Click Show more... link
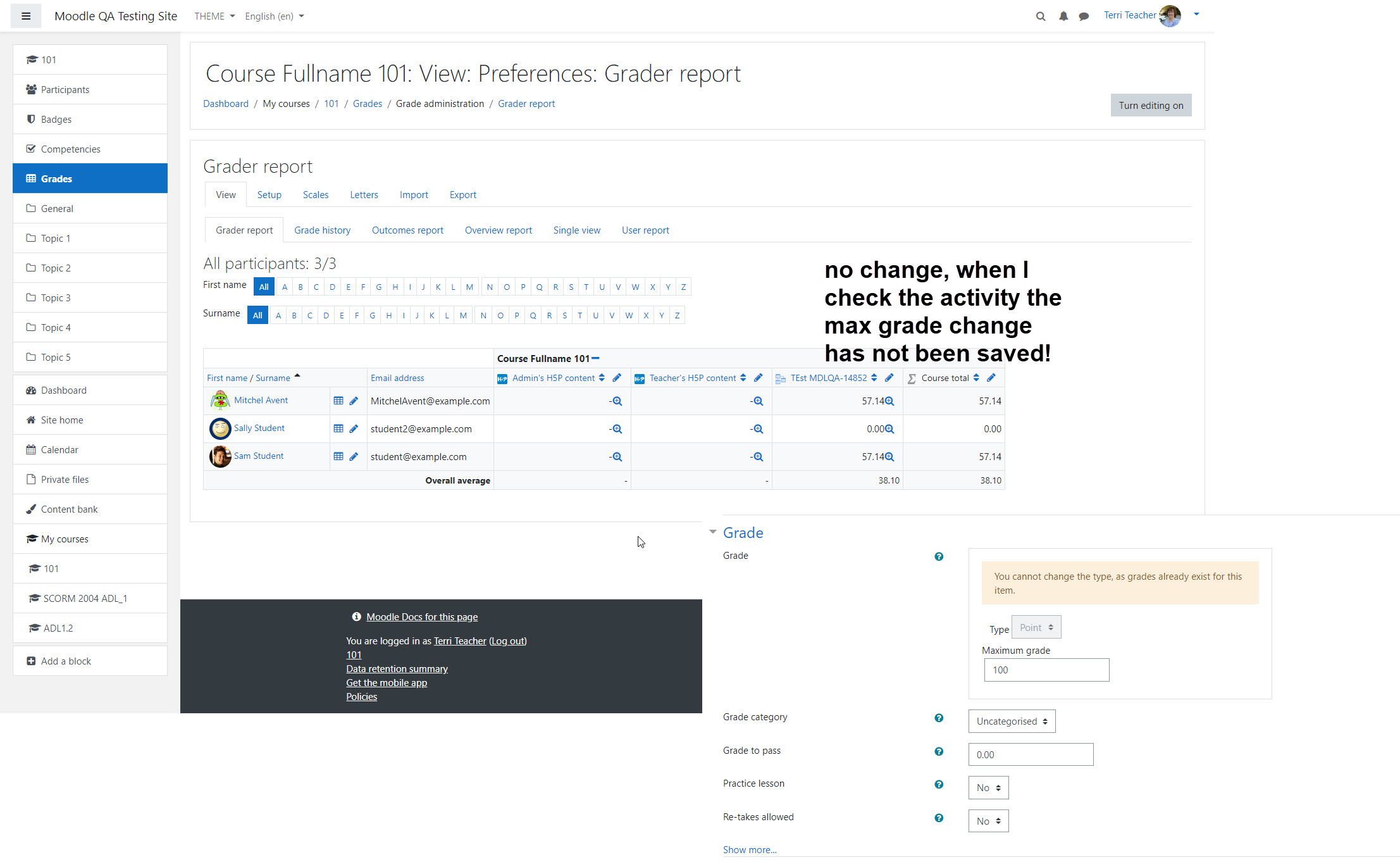Image resolution: width=1400 pixels, height=862 pixels. [750, 849]
